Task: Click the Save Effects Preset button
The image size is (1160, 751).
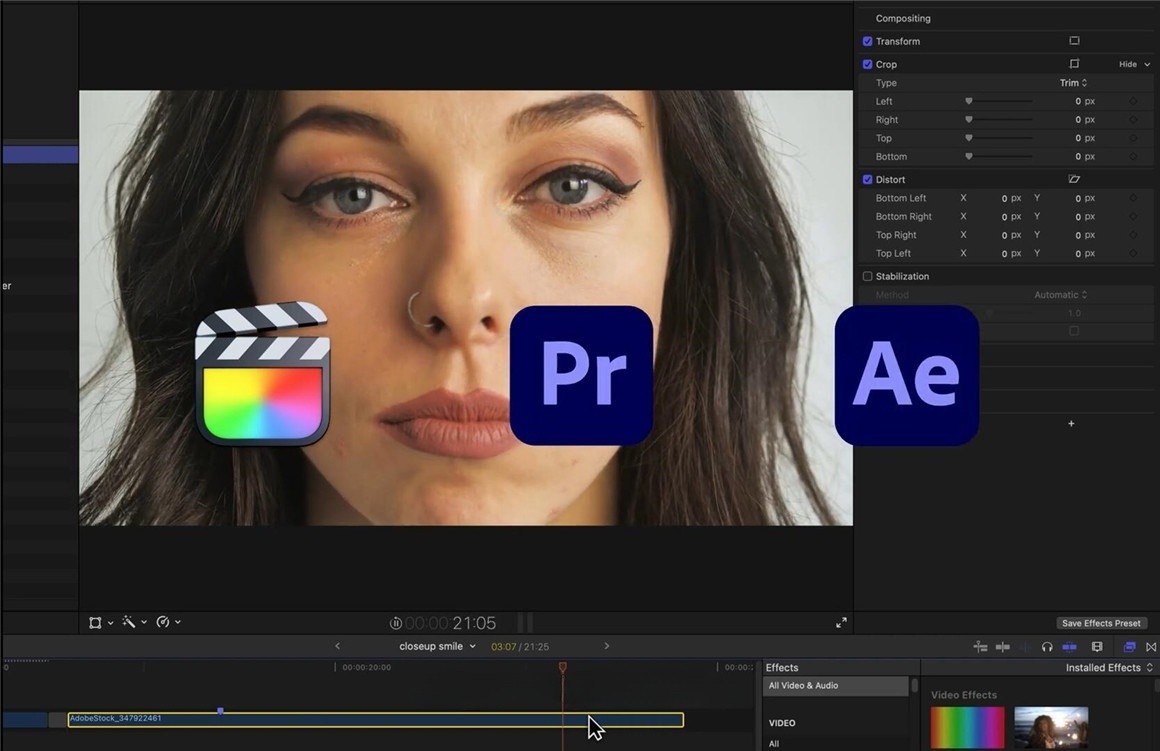Action: [1100, 622]
